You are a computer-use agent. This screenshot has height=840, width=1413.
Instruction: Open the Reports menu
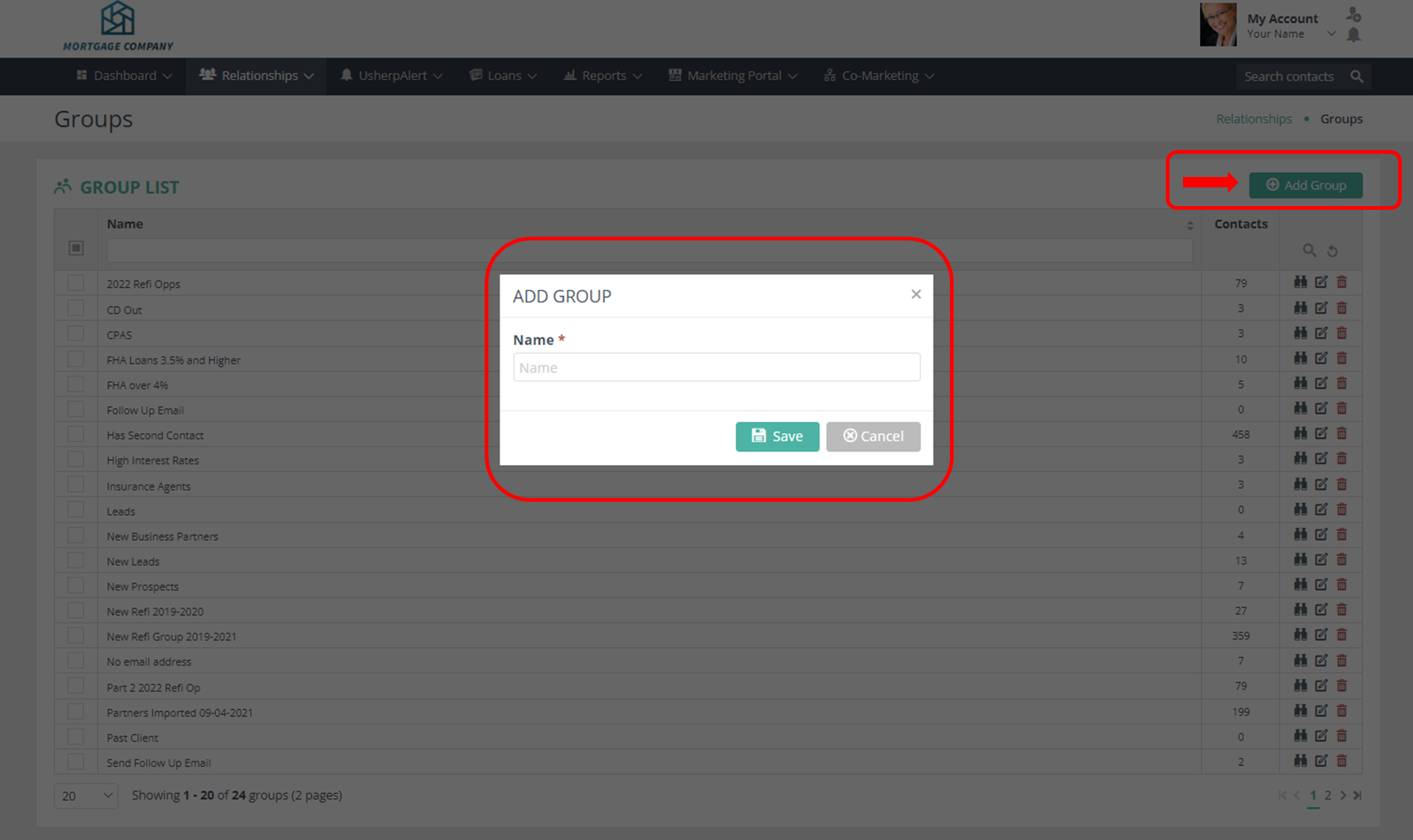tap(603, 75)
